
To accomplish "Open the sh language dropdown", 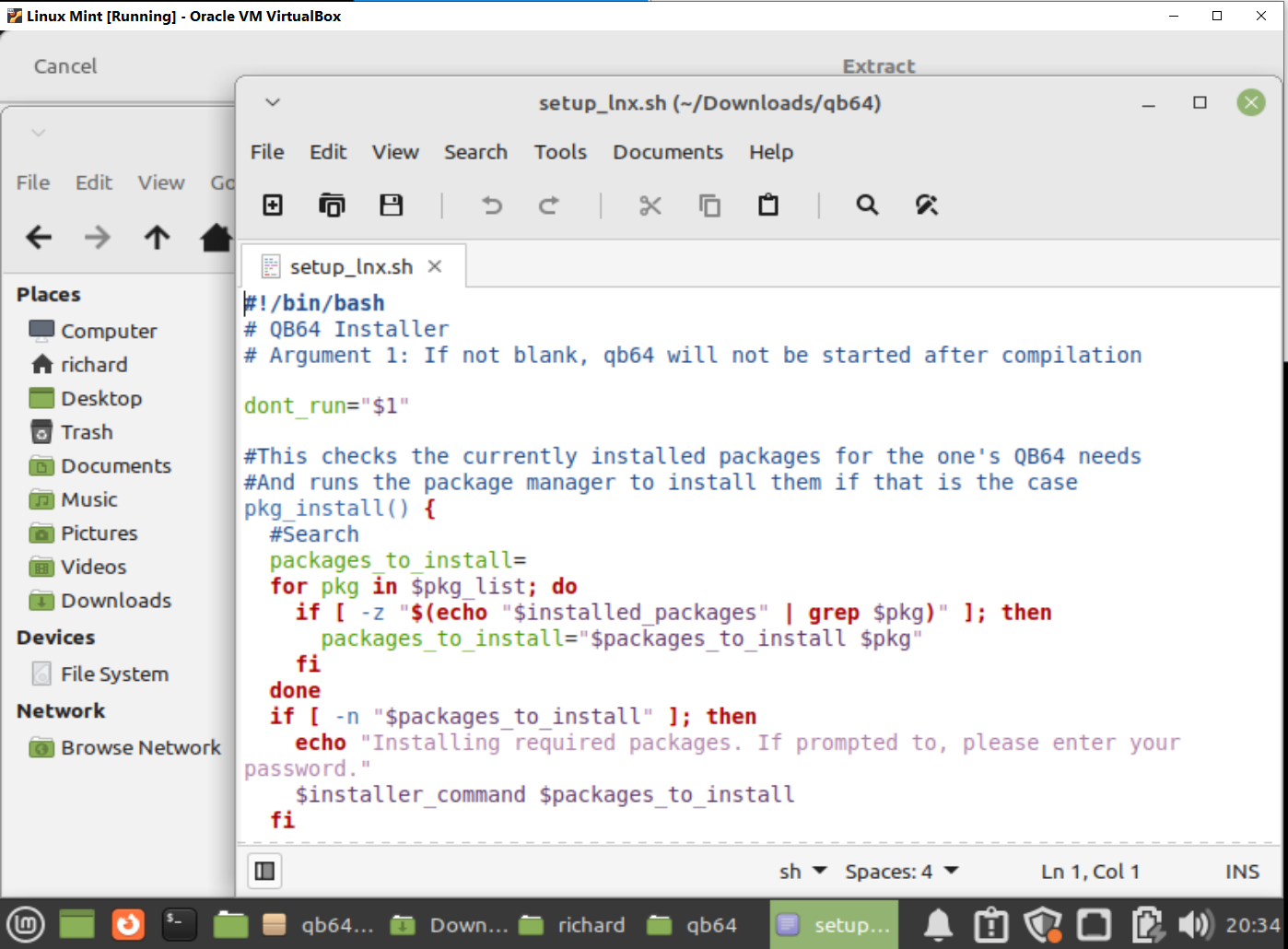I will [802, 871].
